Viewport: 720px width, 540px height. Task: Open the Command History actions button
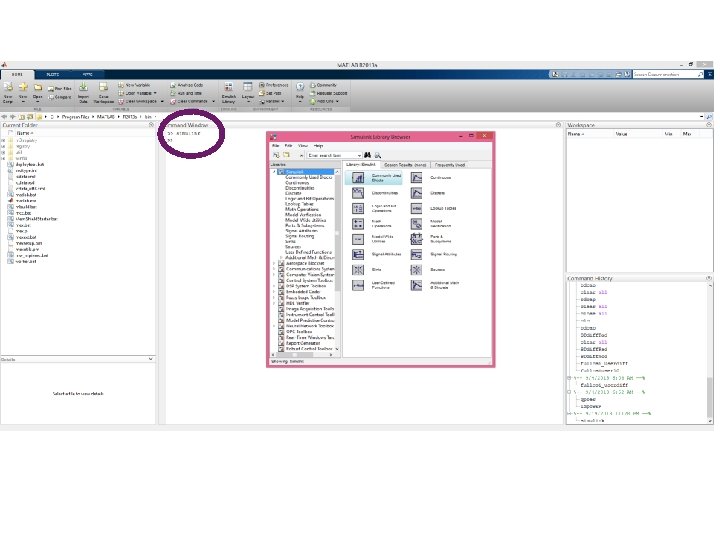(709, 278)
